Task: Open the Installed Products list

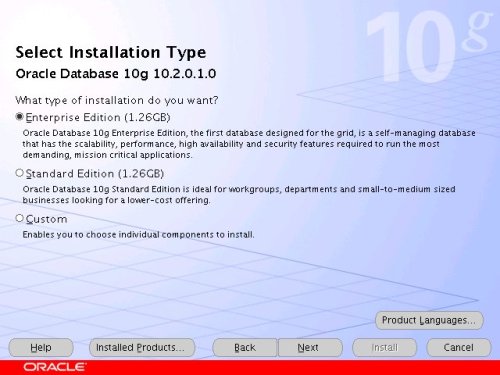Action: 142,348
